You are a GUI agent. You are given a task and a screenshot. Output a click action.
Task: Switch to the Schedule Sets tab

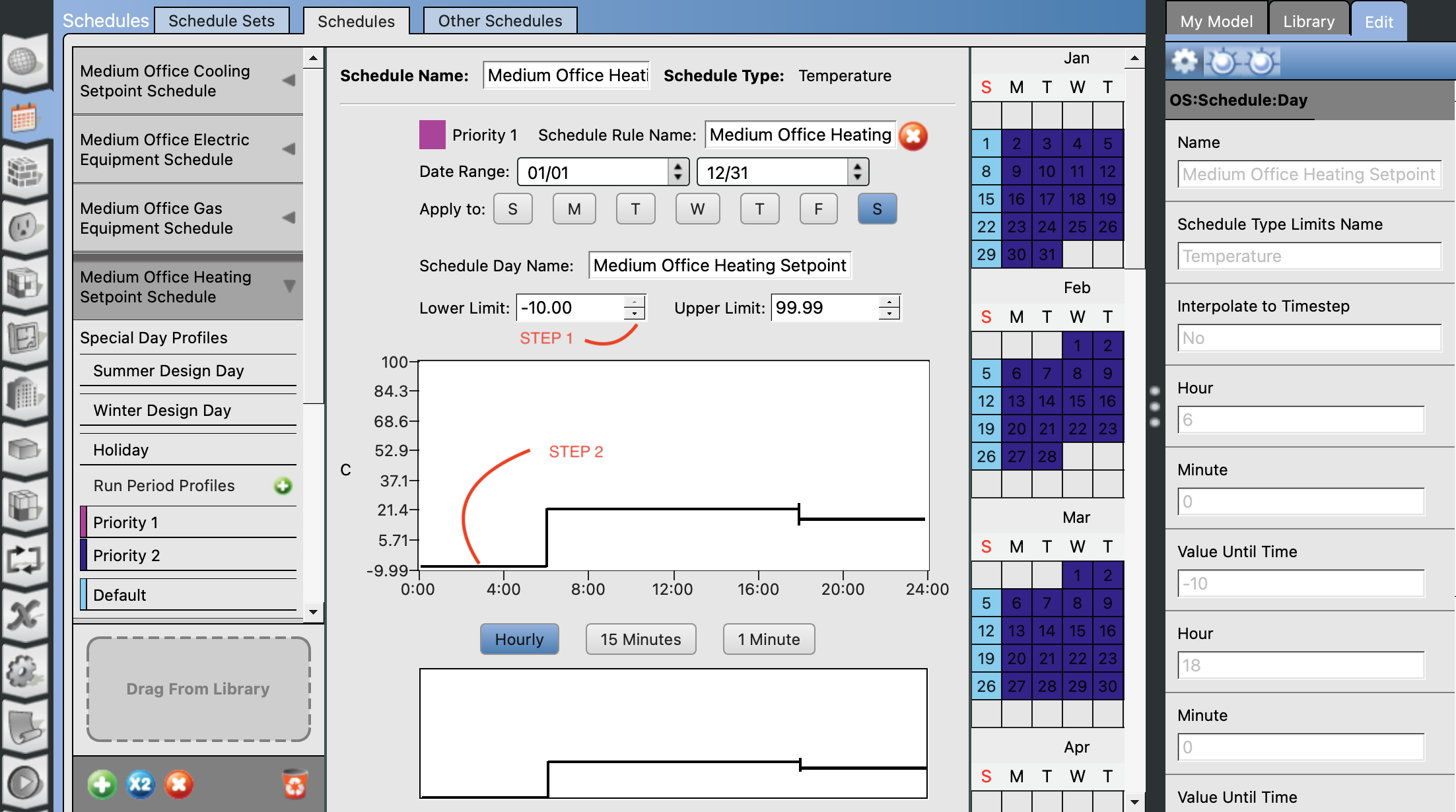tap(221, 21)
